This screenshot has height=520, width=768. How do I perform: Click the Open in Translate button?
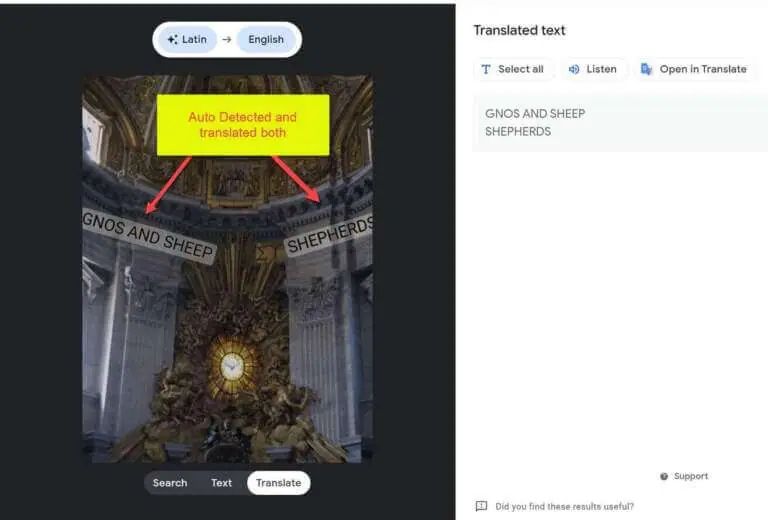pos(694,70)
